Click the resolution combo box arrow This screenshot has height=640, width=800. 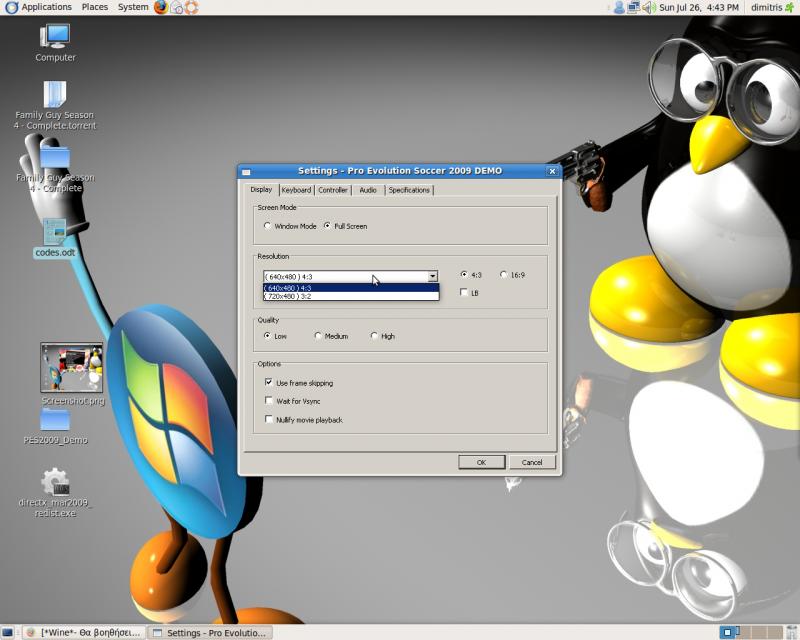tap(432, 277)
